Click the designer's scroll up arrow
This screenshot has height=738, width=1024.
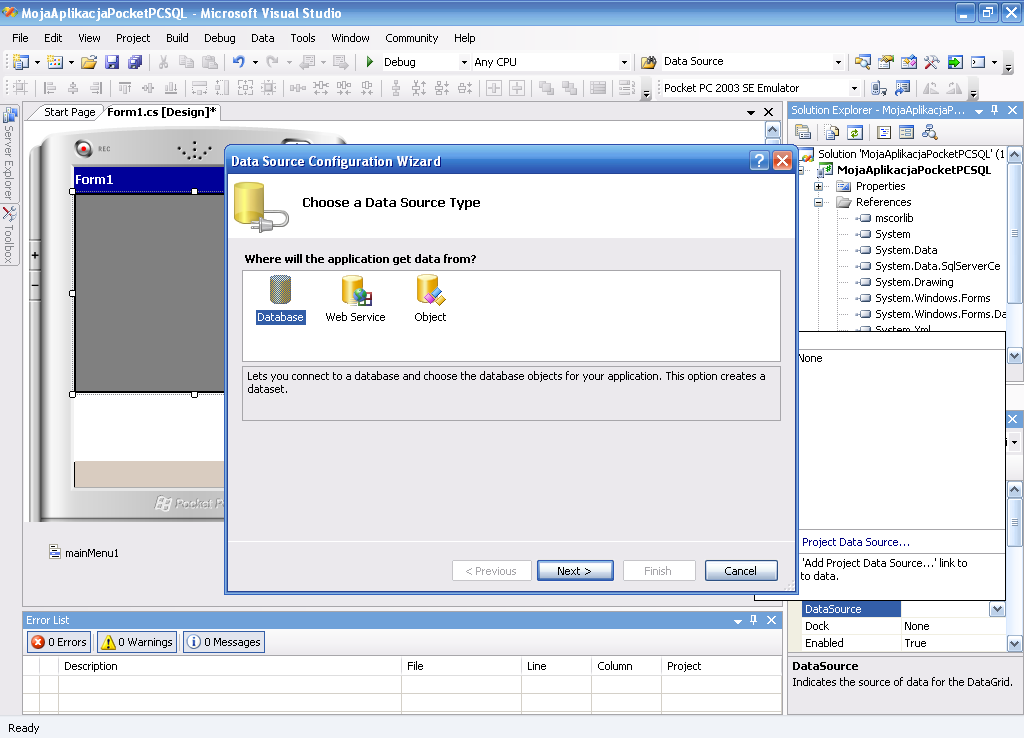pos(772,129)
